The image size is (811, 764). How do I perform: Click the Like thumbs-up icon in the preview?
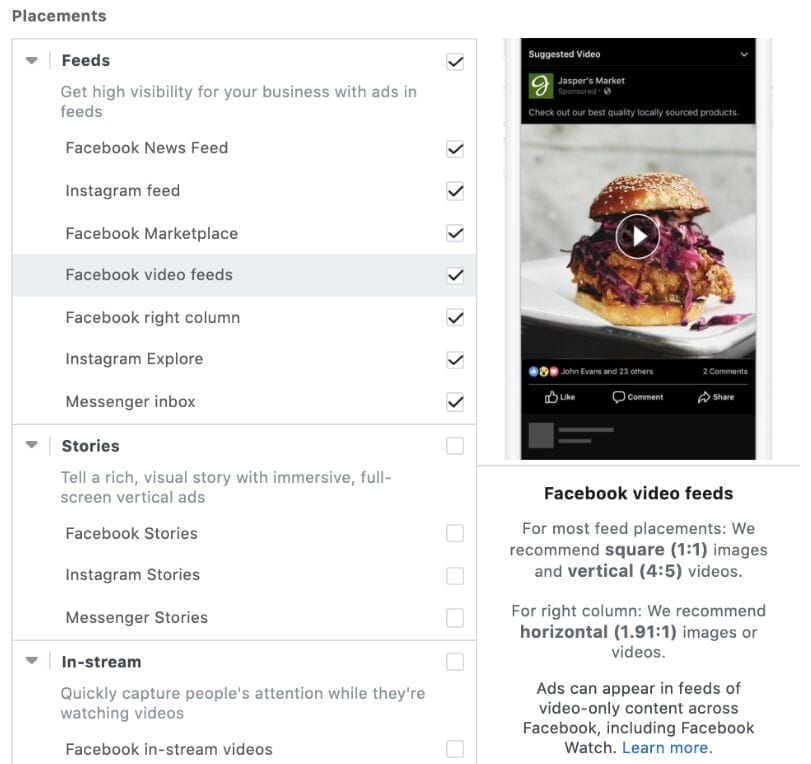pyautogui.click(x=551, y=397)
